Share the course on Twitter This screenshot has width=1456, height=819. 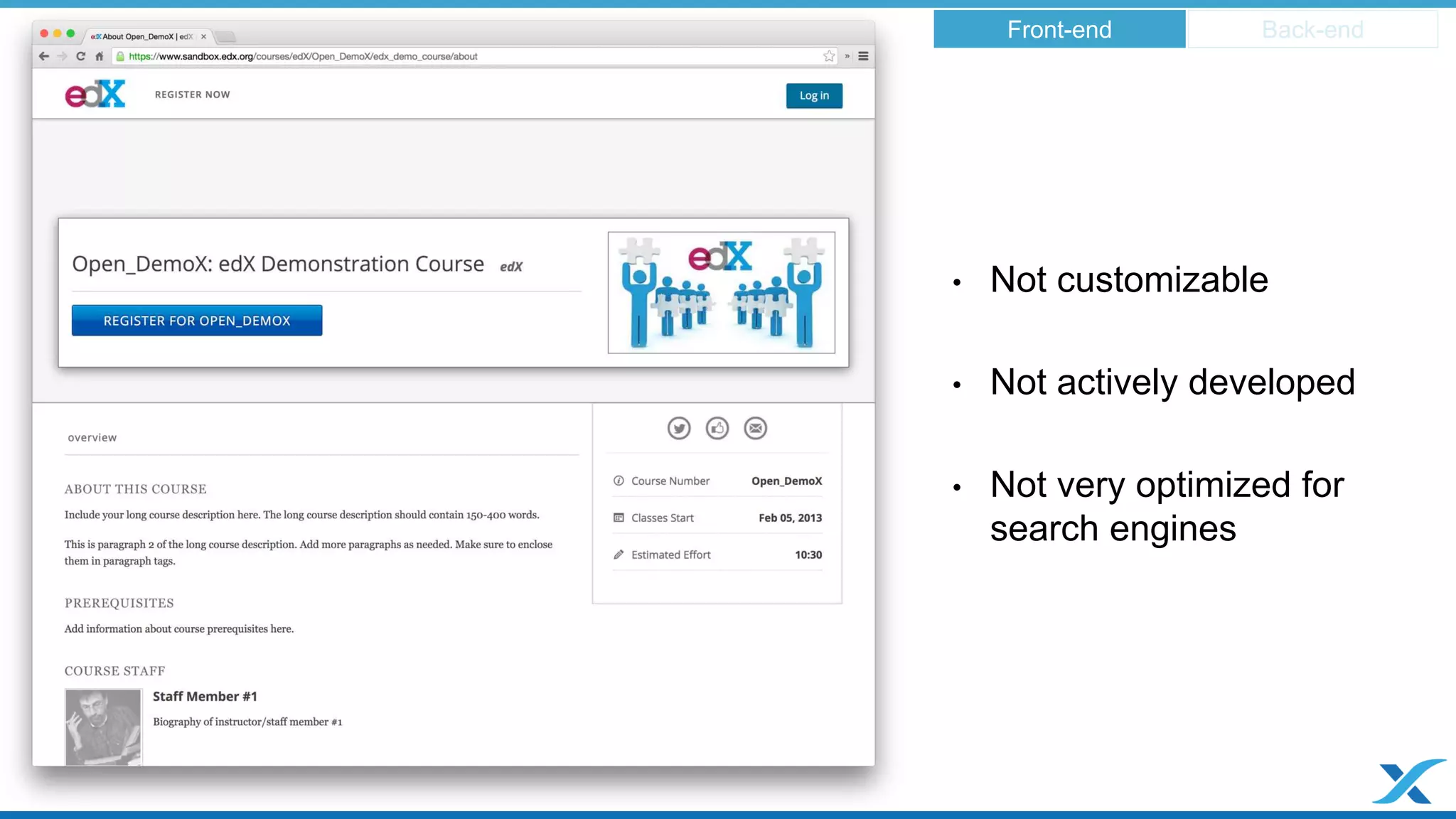point(679,428)
